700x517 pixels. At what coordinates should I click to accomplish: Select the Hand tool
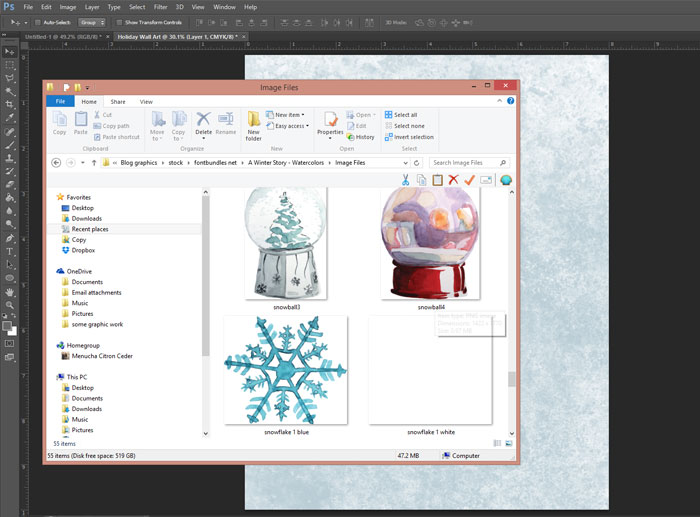9,292
